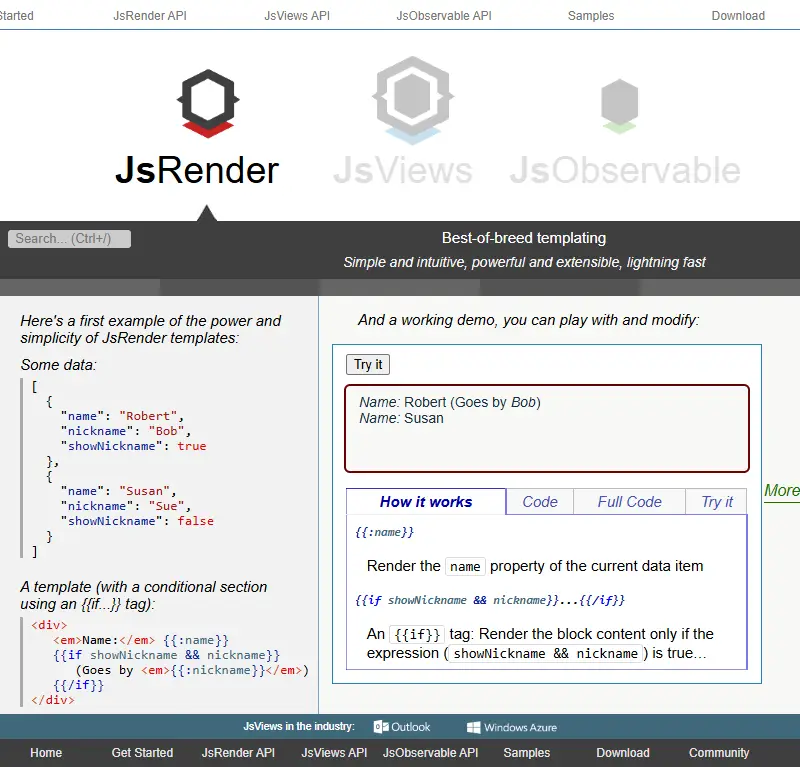This screenshot has width=800, height=767.
Task: Switch to the How it works tab
Action: point(426,502)
